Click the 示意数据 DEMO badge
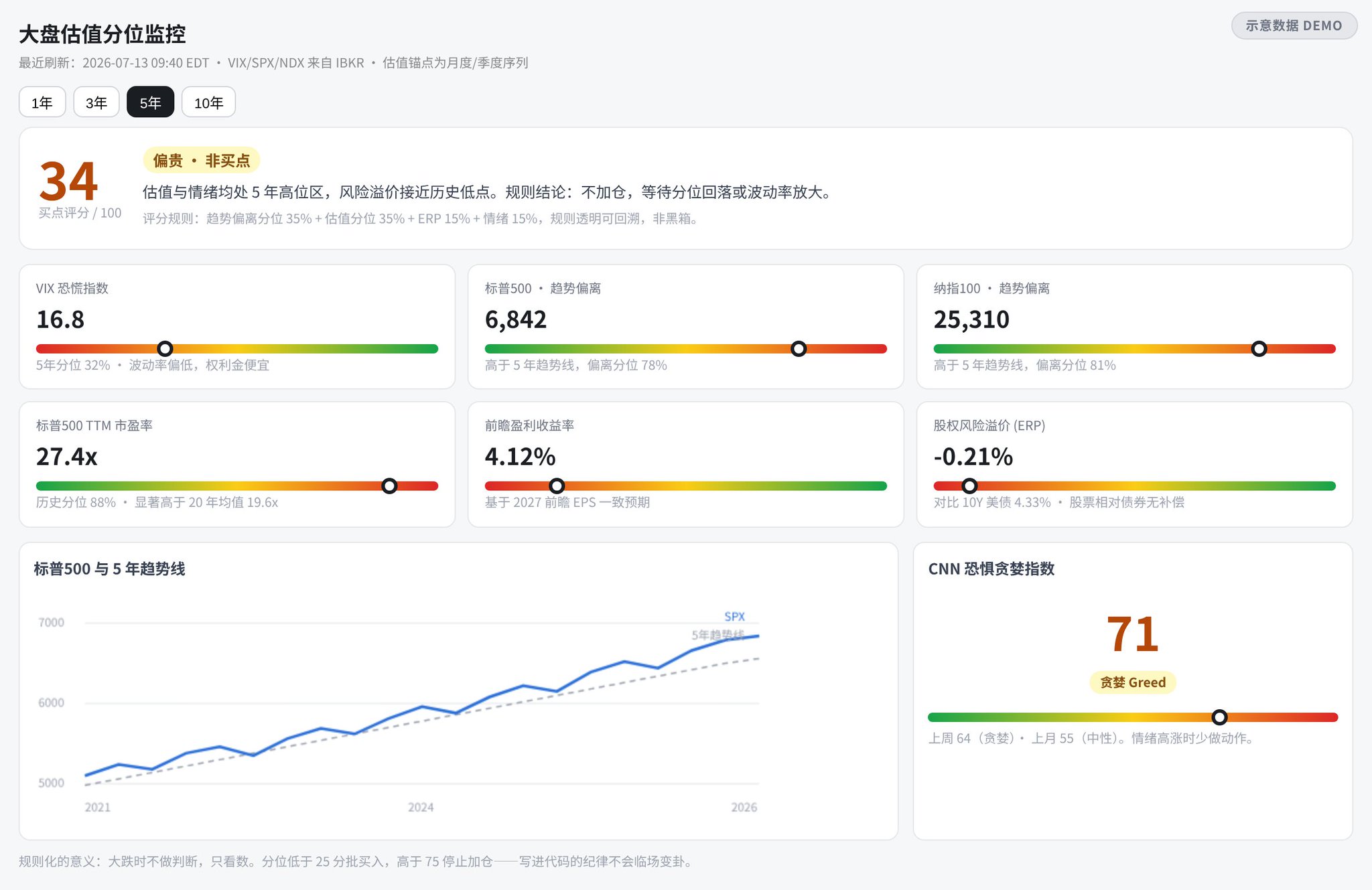1372x890 pixels. click(x=1294, y=26)
